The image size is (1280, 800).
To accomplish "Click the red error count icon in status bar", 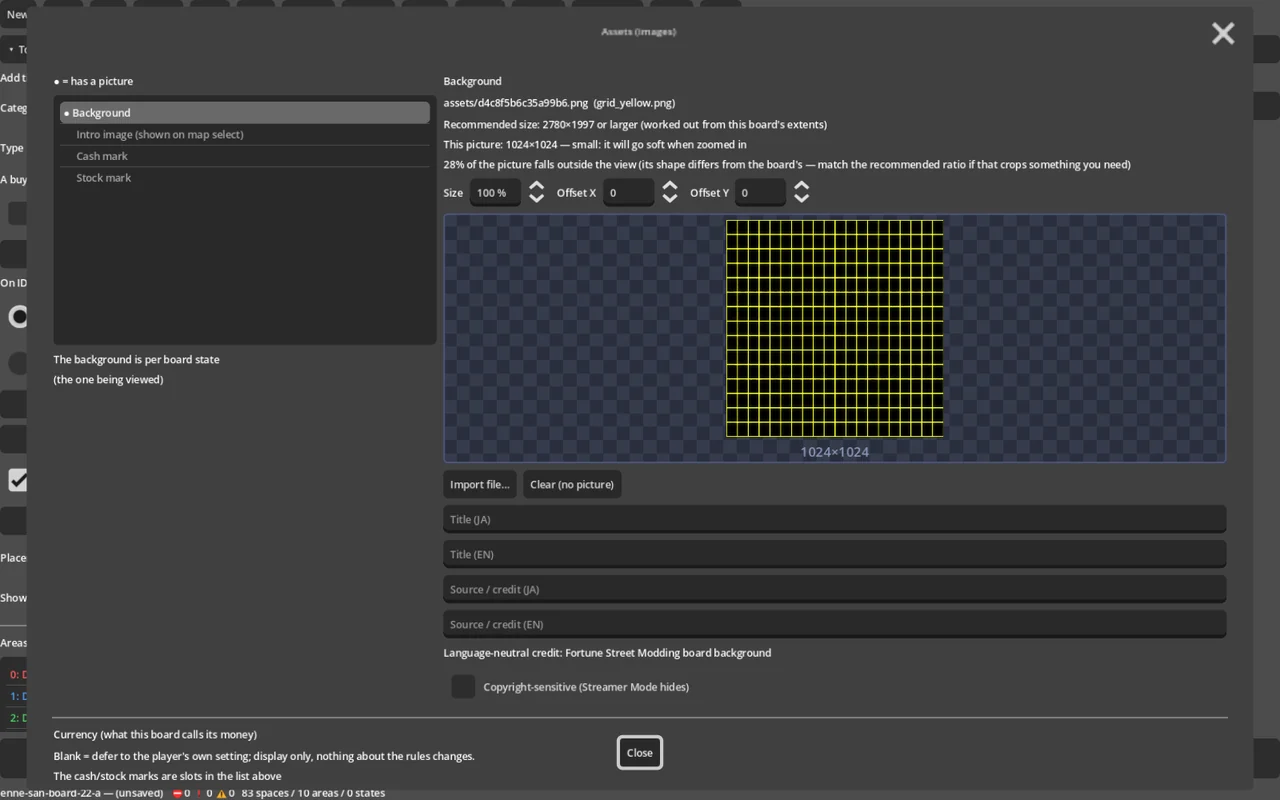I will pyautogui.click(x=176, y=793).
